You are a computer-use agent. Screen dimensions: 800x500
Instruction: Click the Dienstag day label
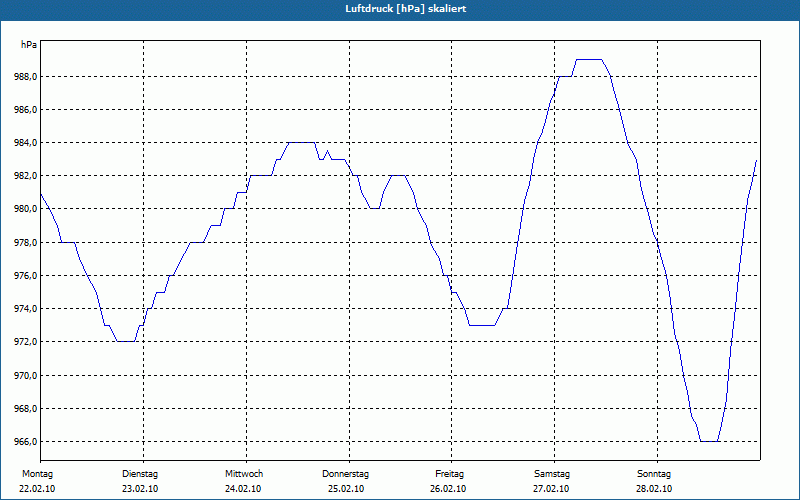(140, 474)
